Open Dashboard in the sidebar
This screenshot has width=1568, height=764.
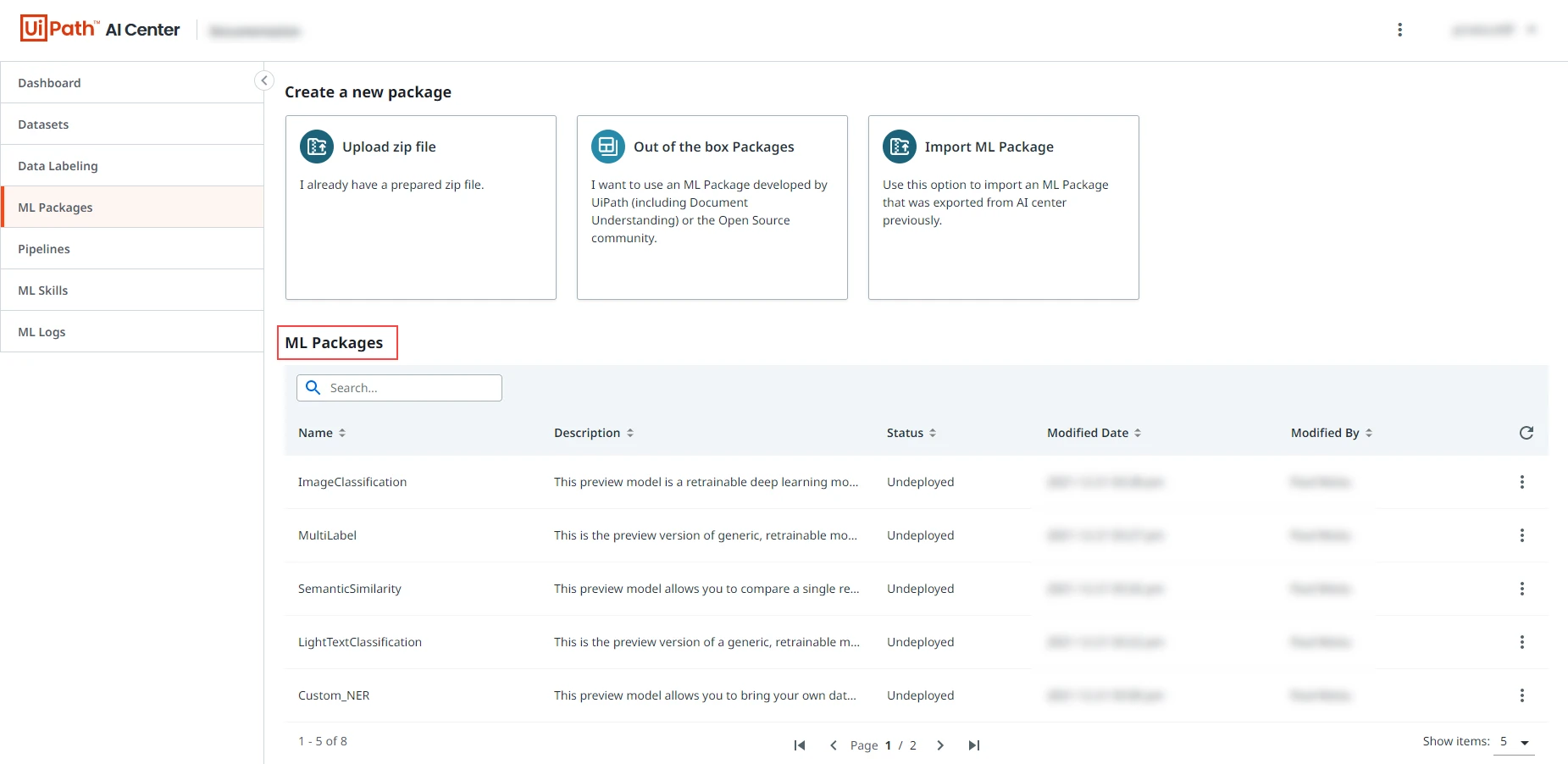(132, 83)
